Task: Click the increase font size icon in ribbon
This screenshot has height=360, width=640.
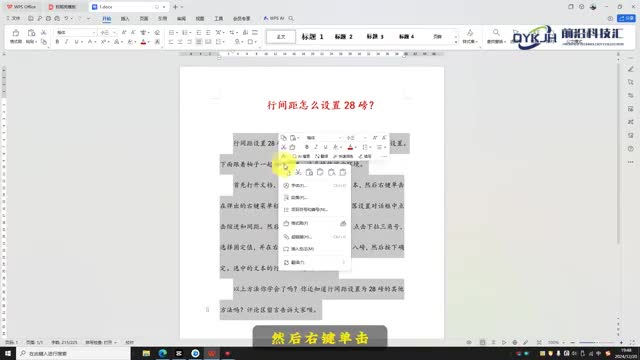Action: tap(124, 32)
